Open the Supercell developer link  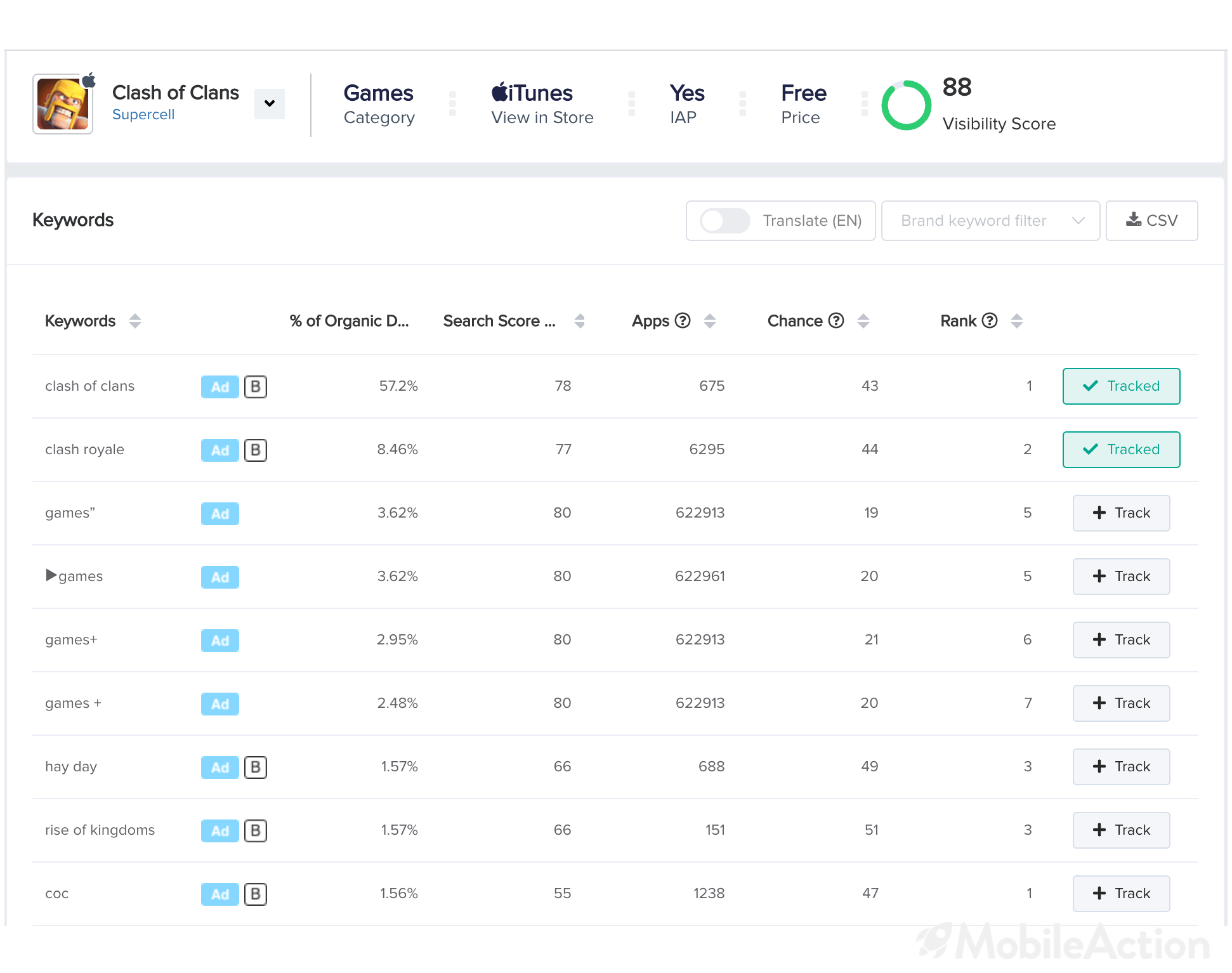(x=143, y=115)
